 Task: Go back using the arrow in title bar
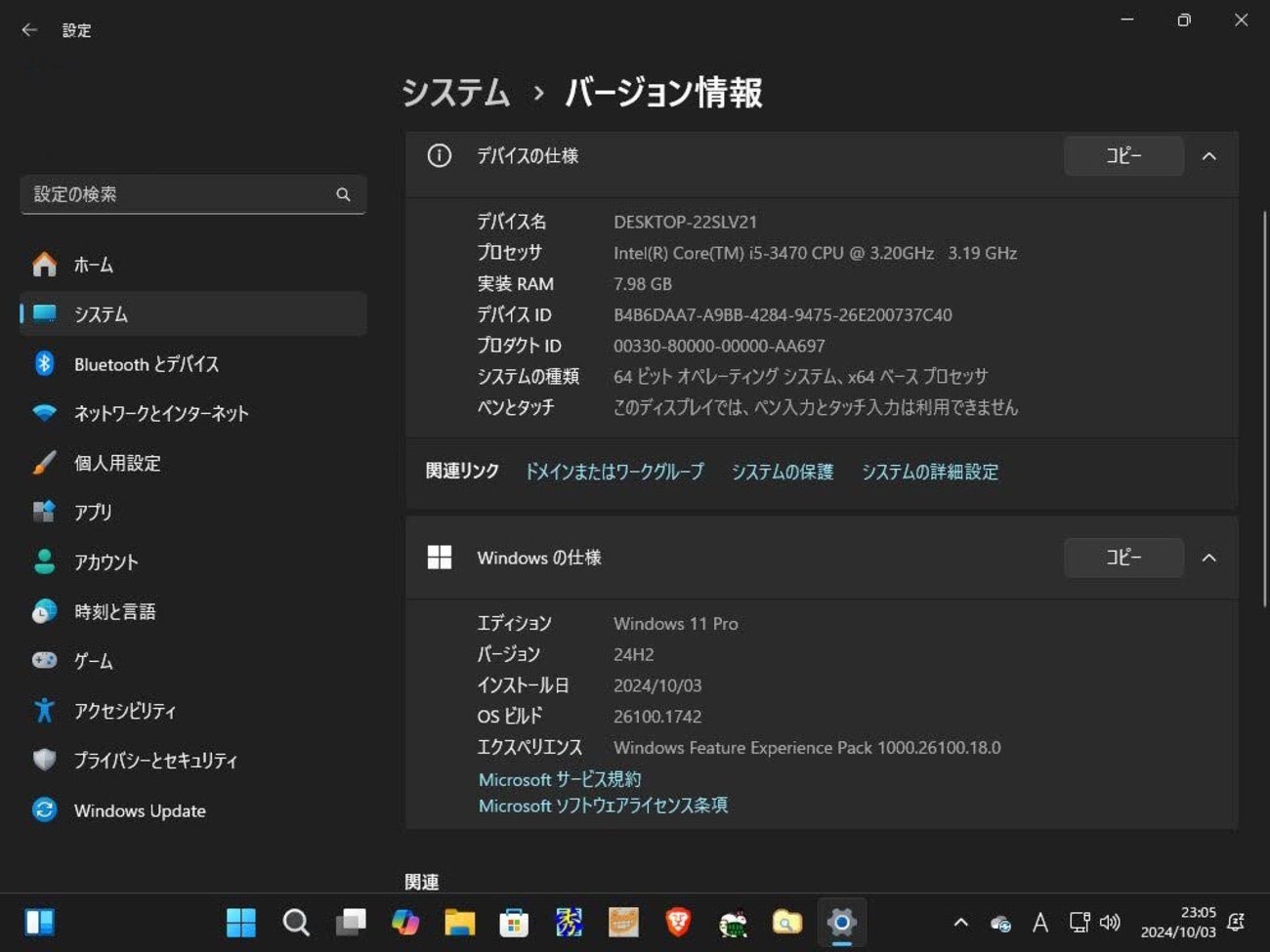pos(29,30)
